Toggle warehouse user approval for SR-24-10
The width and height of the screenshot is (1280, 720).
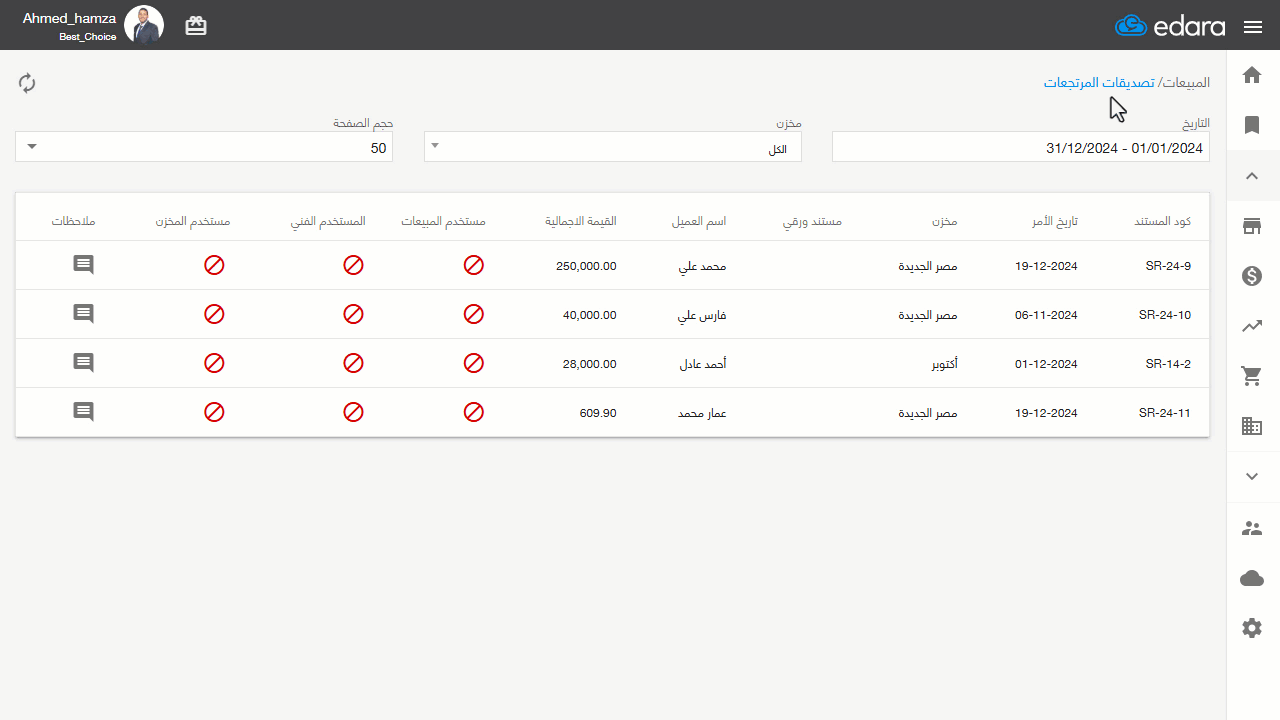[x=214, y=314]
